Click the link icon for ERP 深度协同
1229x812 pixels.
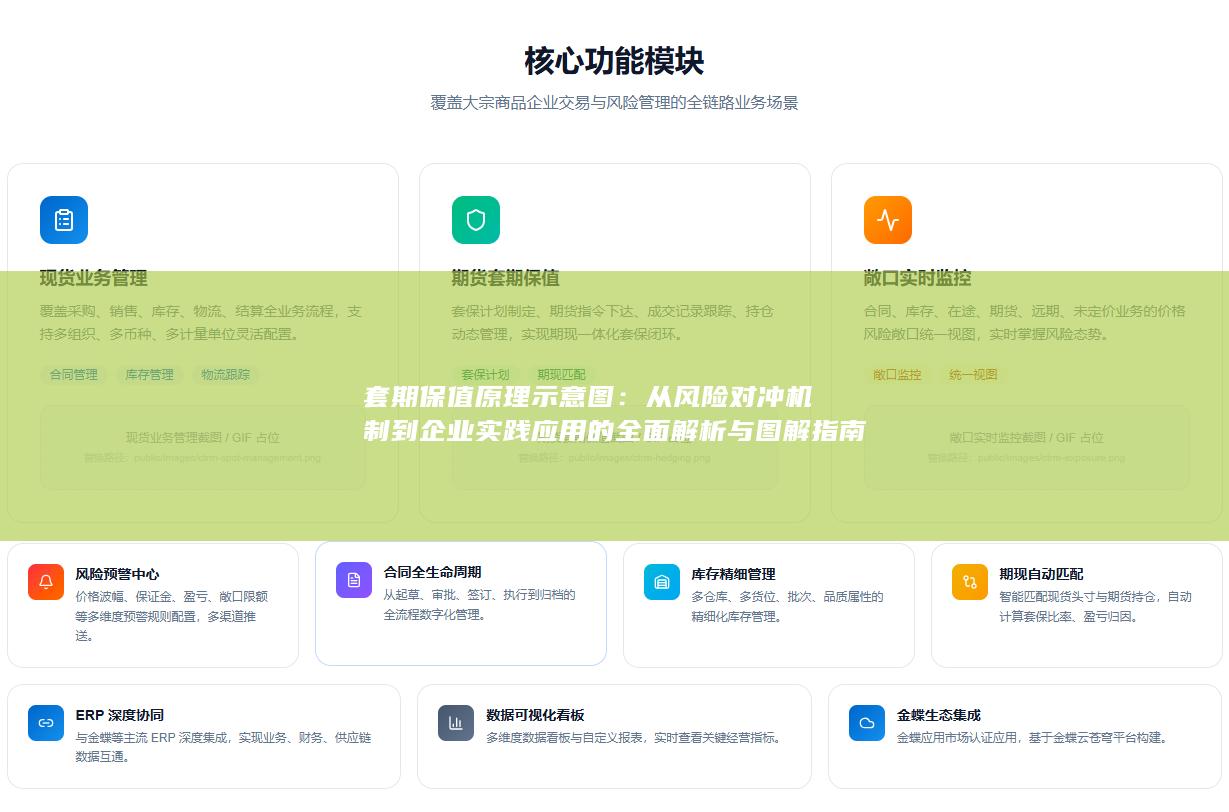pos(46,723)
